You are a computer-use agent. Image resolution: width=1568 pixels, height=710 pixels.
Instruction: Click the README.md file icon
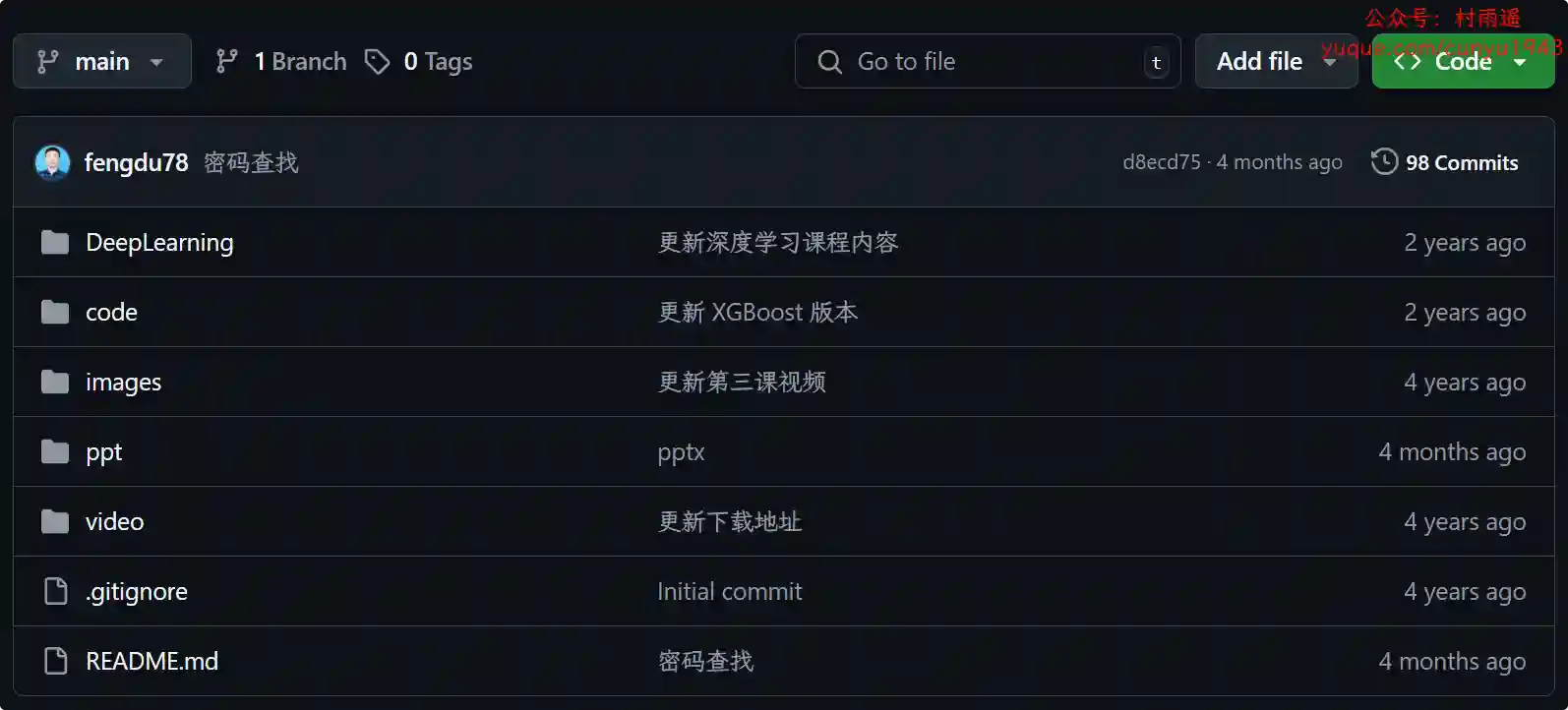[x=56, y=661]
